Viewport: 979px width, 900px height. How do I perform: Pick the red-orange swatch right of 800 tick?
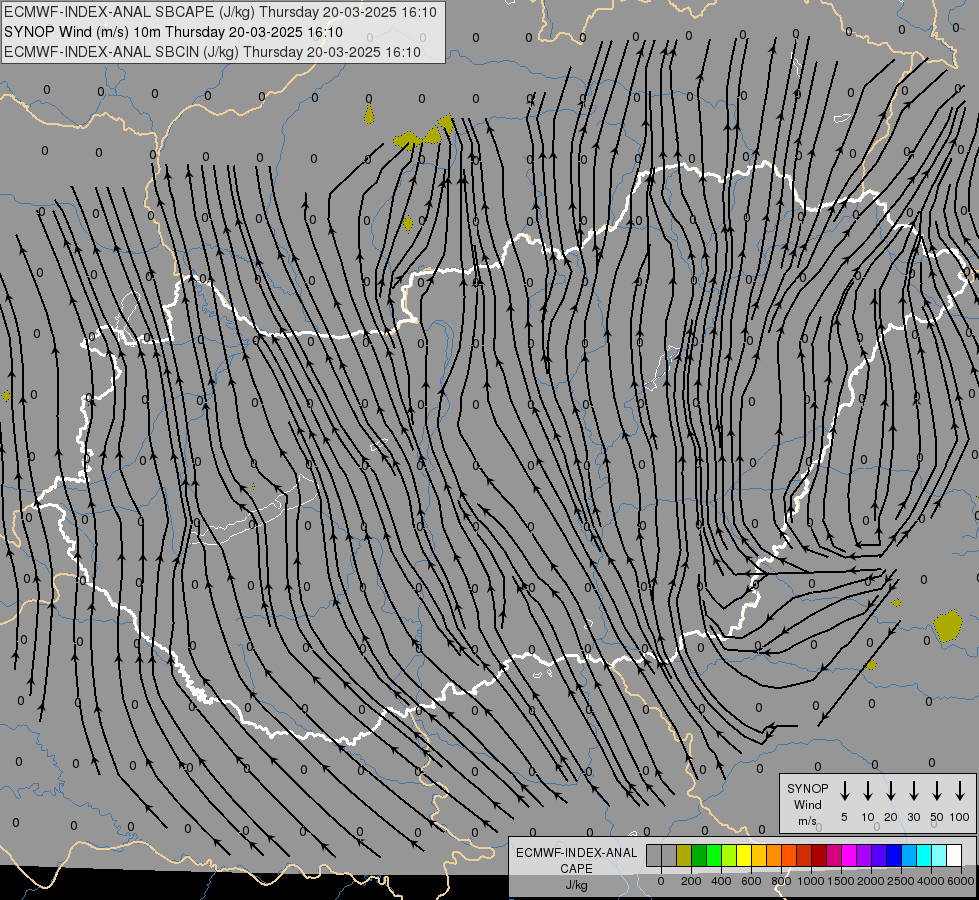[789, 856]
